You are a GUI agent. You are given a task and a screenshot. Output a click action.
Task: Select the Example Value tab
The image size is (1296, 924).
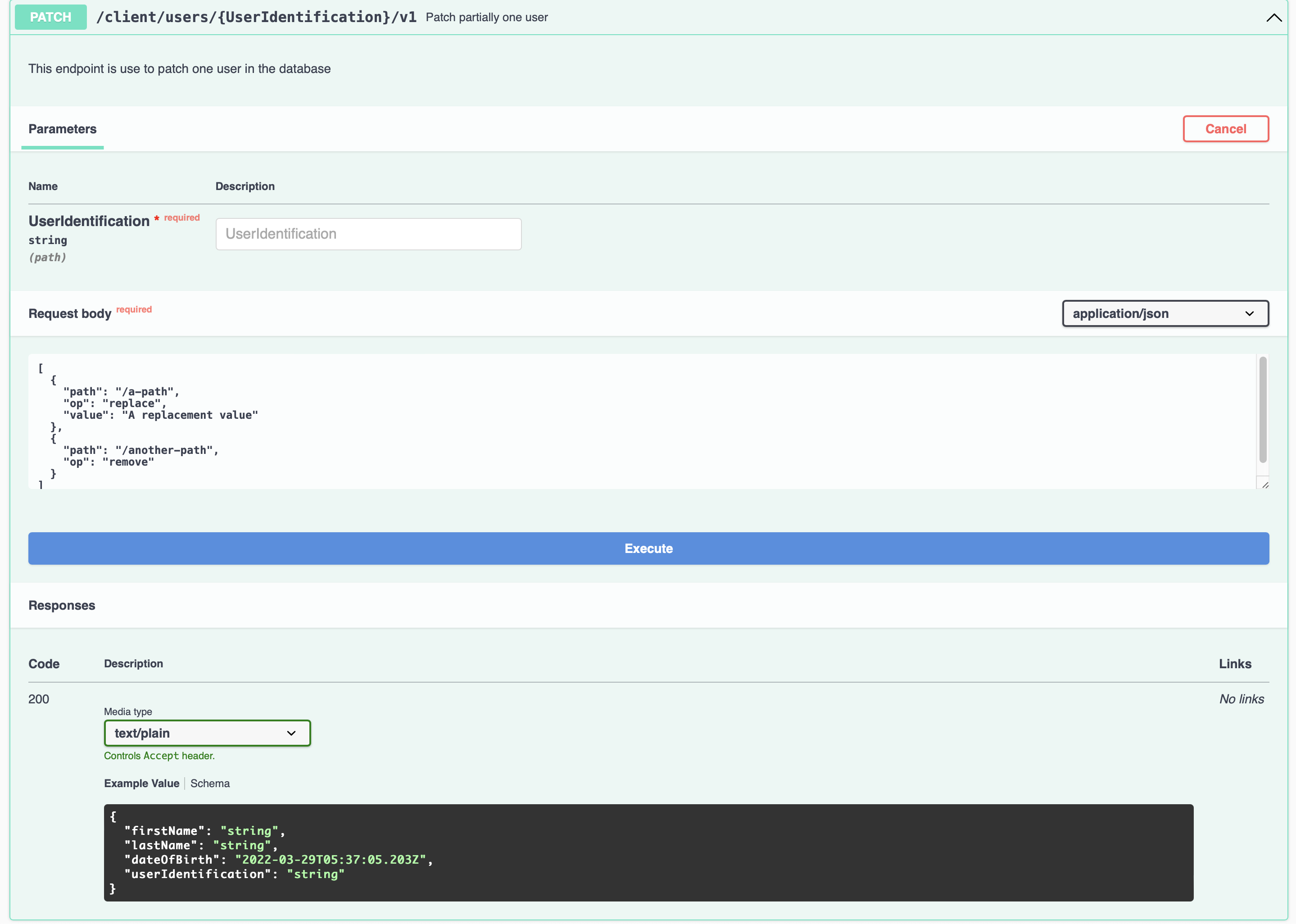[141, 783]
